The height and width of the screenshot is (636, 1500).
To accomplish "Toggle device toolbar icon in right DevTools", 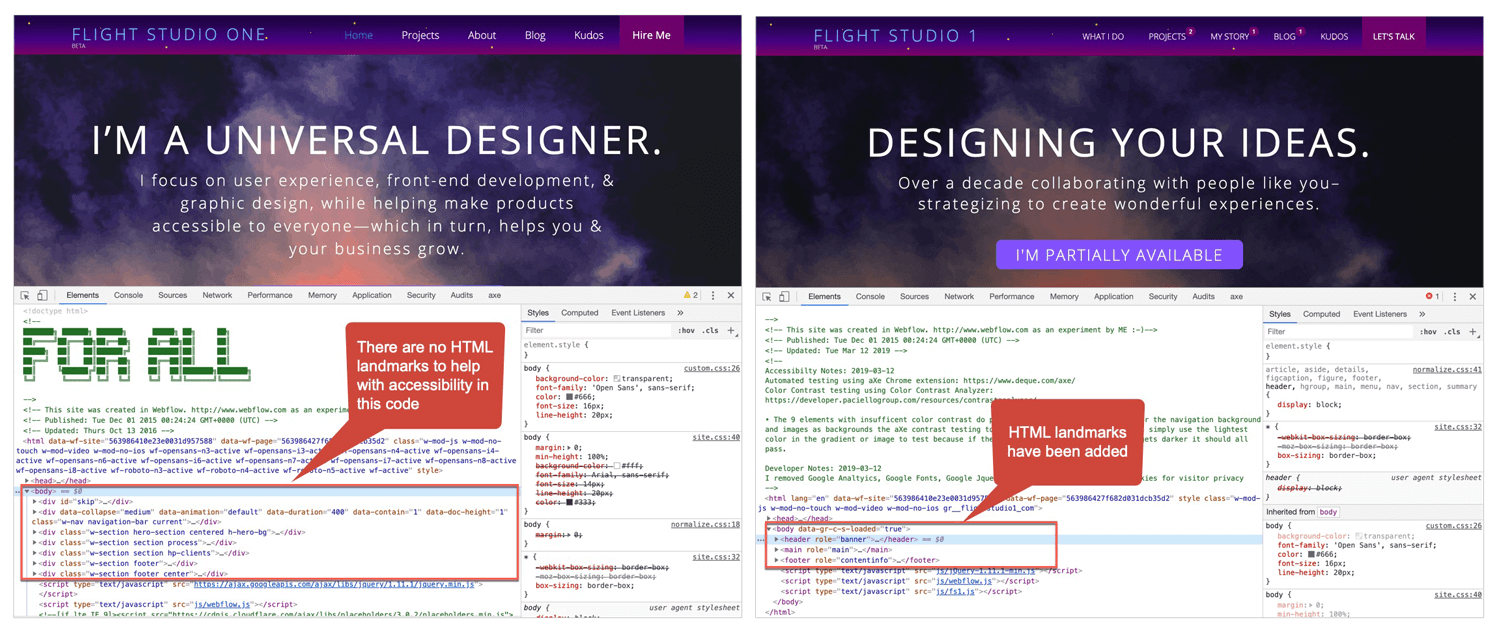I will 784,297.
